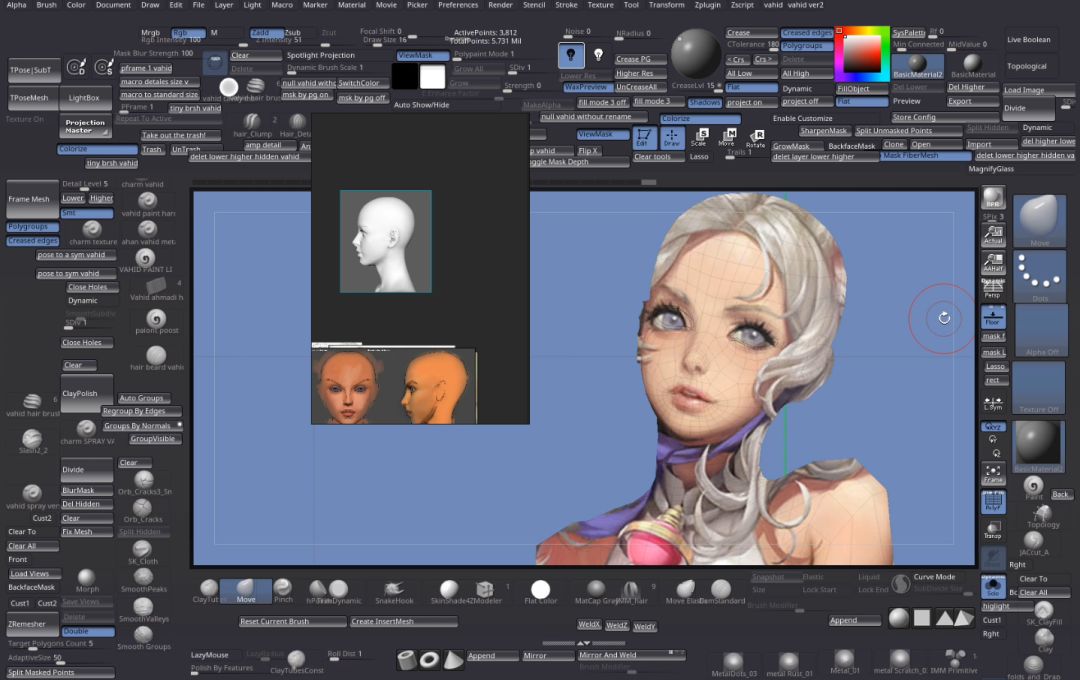Toggle the Rgb mode button
Screen dimensions: 1080x680
point(188,32)
